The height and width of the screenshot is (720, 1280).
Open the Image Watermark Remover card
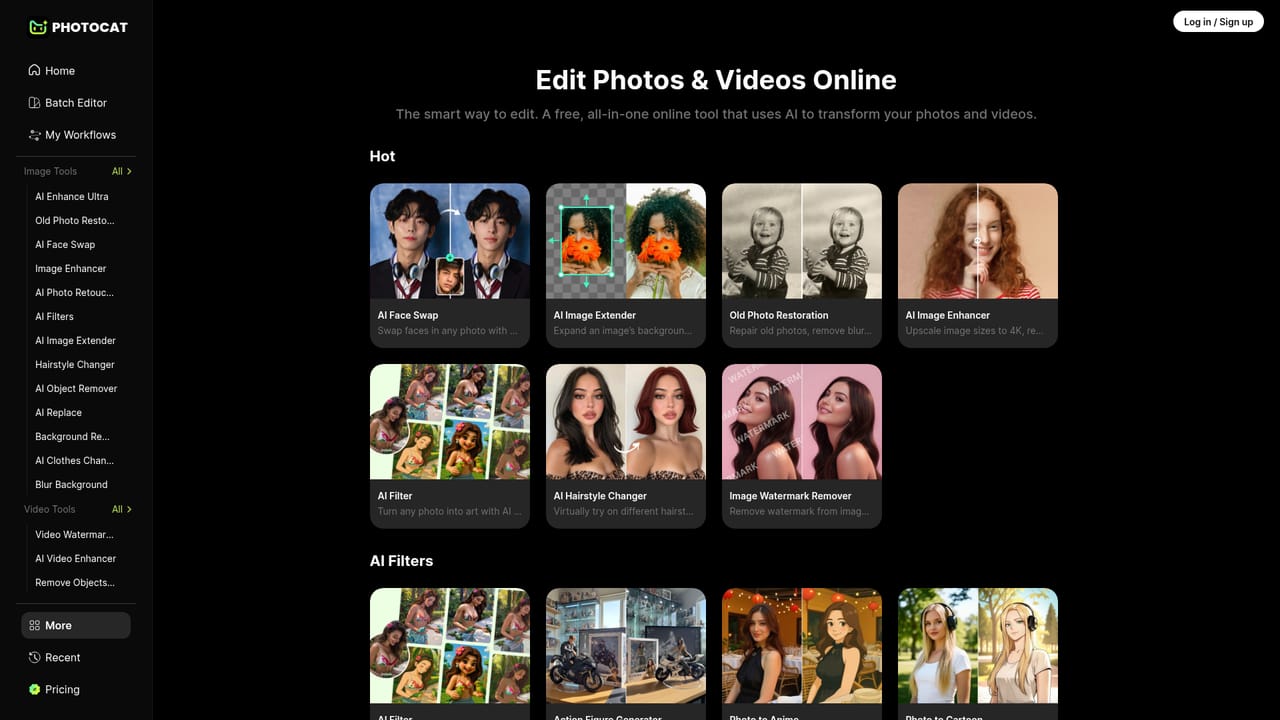click(802, 446)
